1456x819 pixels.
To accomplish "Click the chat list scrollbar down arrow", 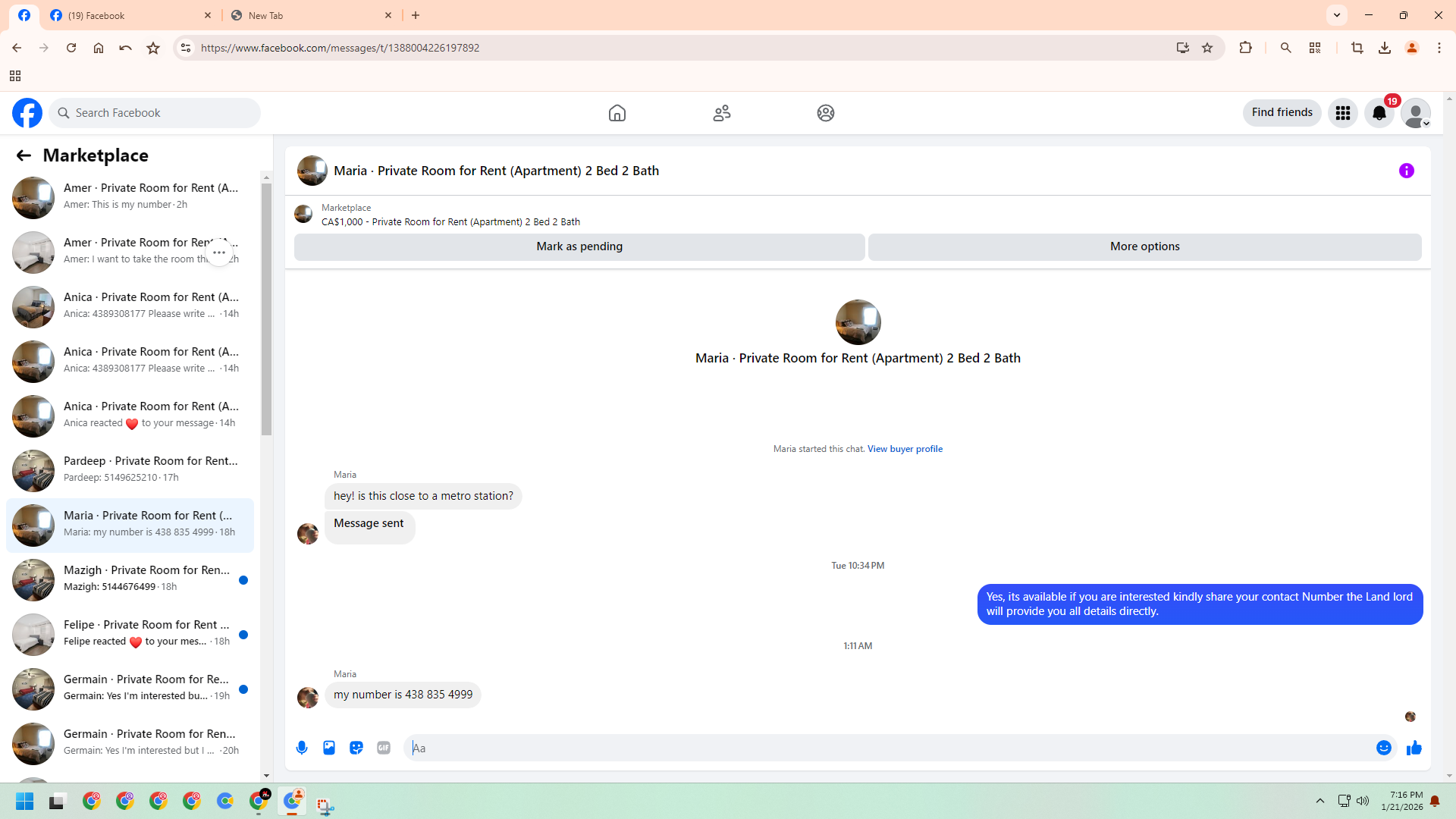I will (266, 775).
